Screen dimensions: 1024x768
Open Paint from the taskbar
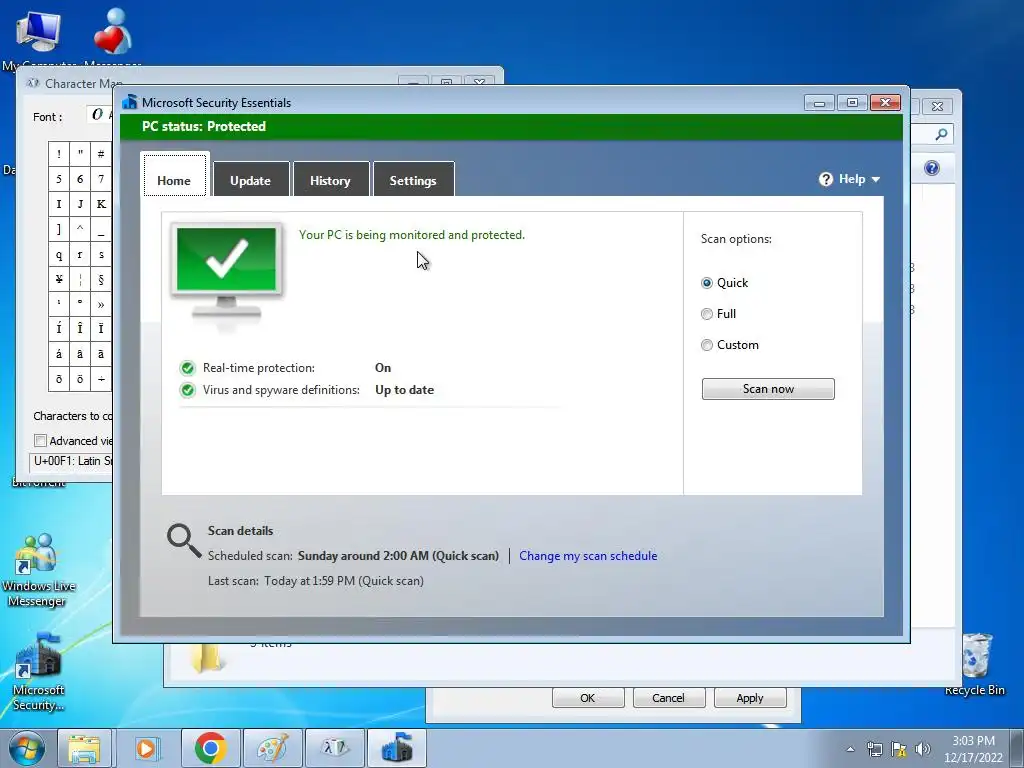pyautogui.click(x=273, y=748)
